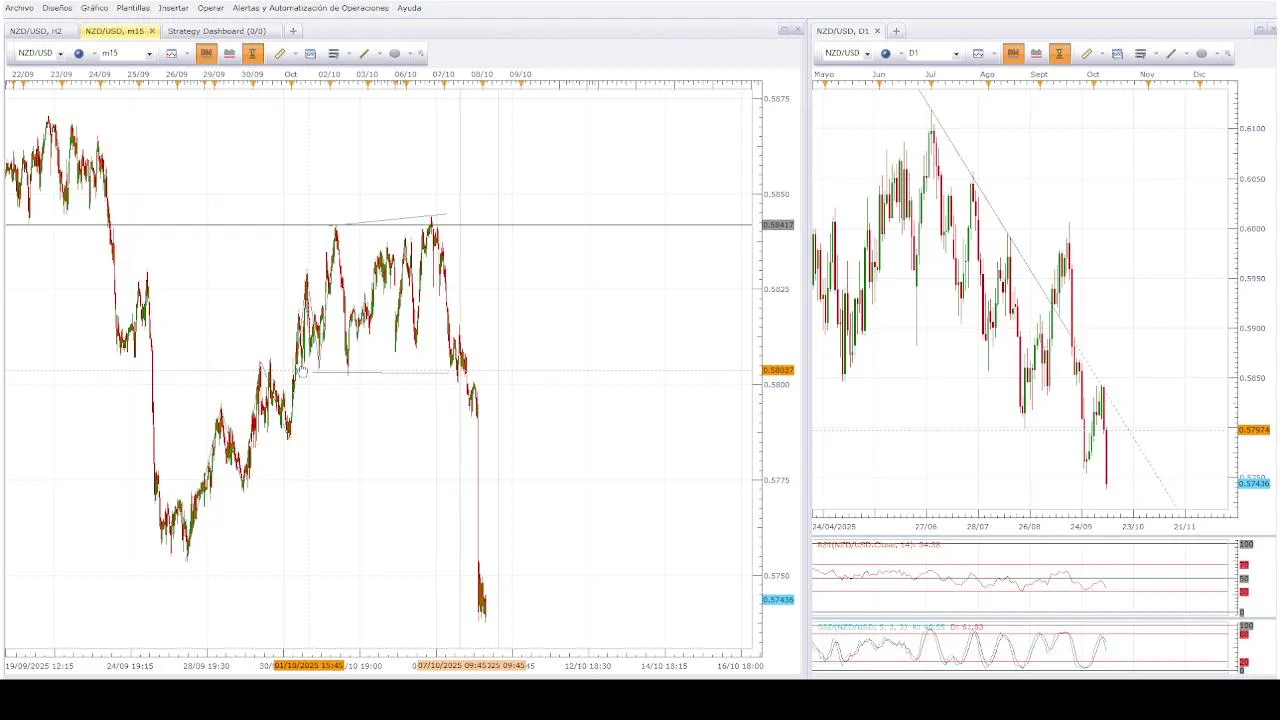Select the diagonal line drawing tool in D1 toolbar
This screenshot has height=720, width=1280.
click(x=1171, y=54)
